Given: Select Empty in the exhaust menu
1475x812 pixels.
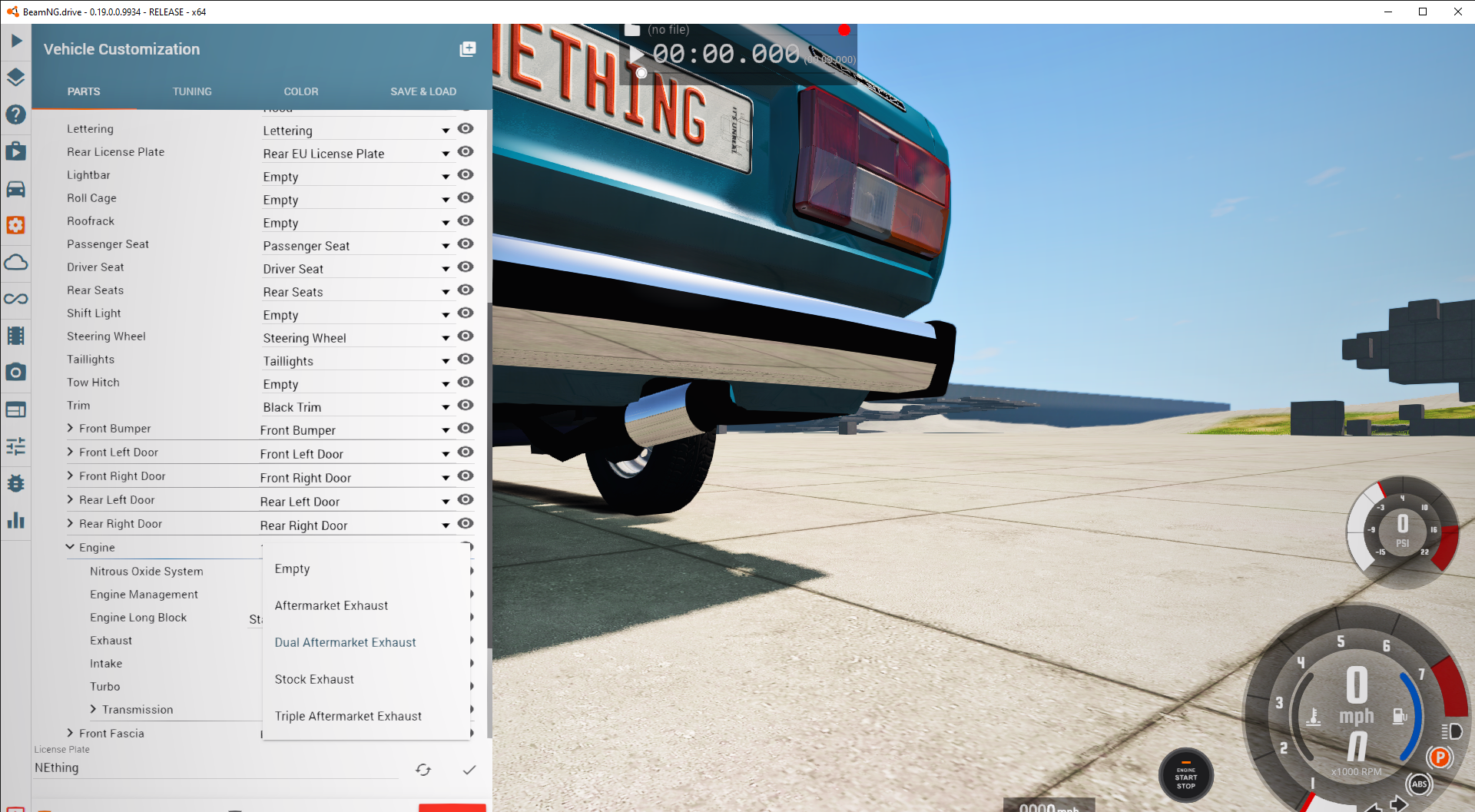Looking at the screenshot, I should pos(366,568).
